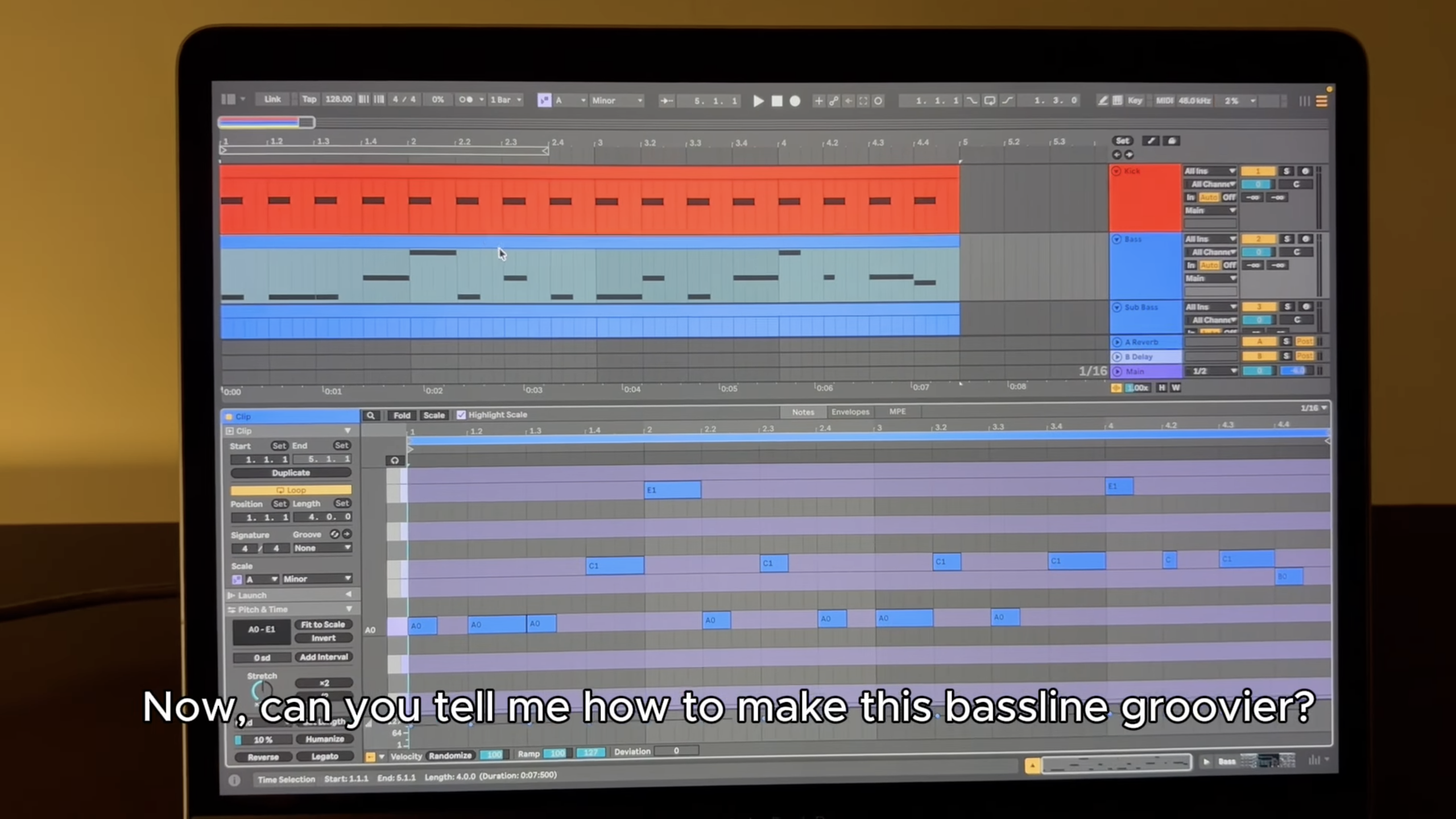Click the Follow playhead arrow icon
This screenshot has height=819, width=1456.
(667, 101)
